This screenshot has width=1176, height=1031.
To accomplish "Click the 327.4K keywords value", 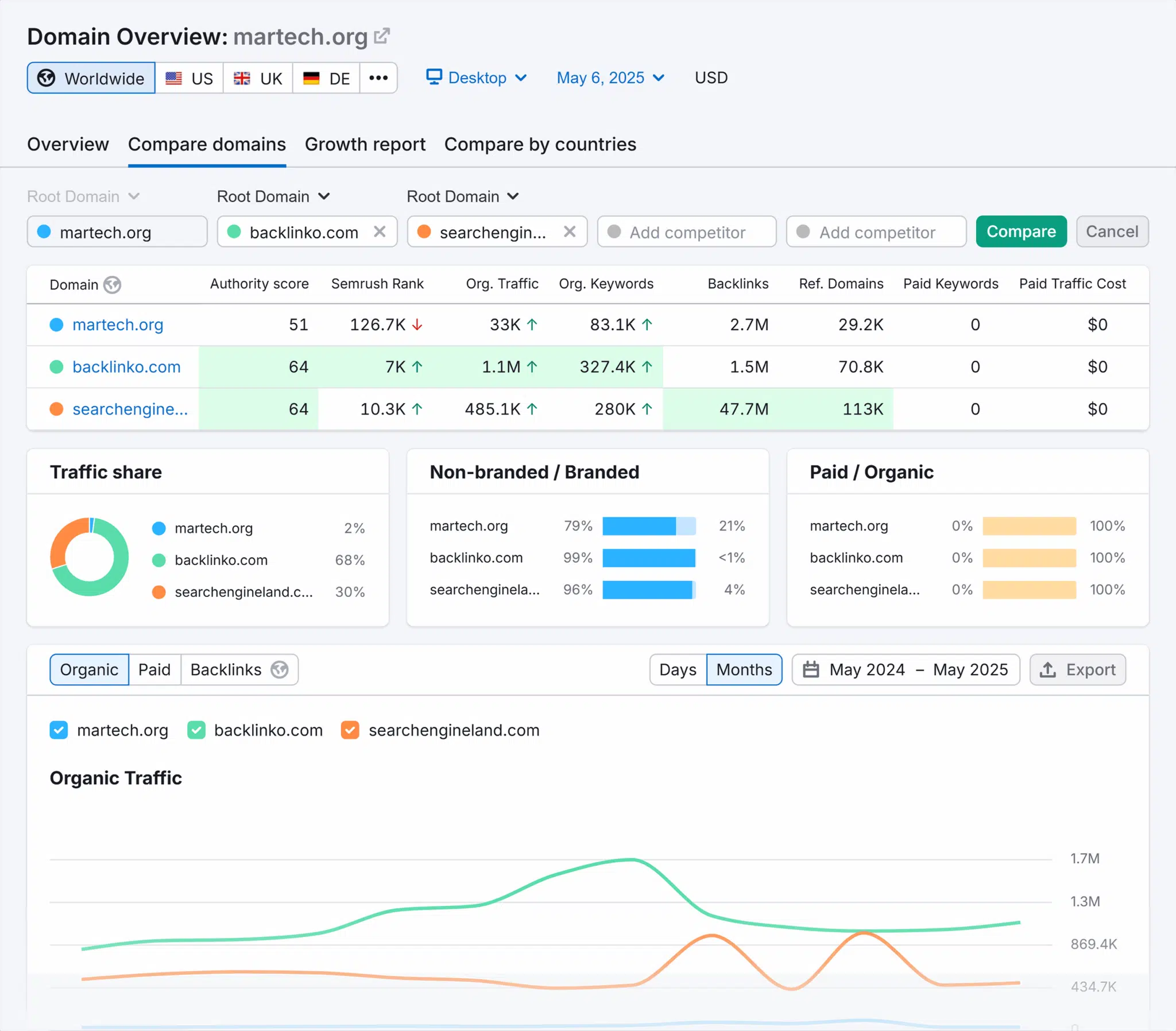I will pos(608,367).
